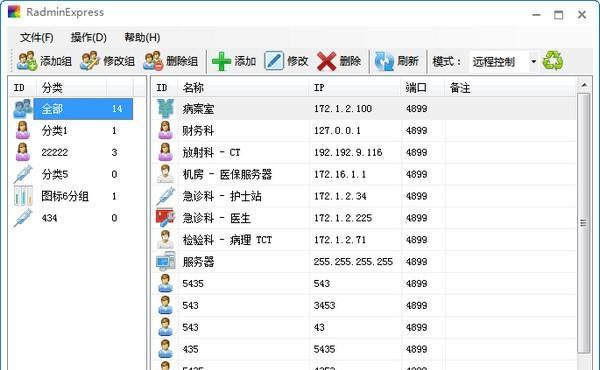The image size is (600, 370).
Task: Click the 远程控制 mode combo box
Action: tap(504, 61)
